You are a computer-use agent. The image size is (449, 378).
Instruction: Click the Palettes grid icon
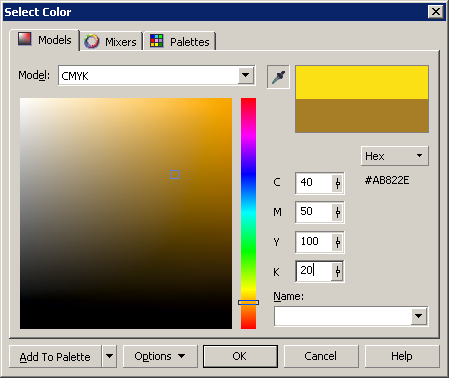click(156, 41)
